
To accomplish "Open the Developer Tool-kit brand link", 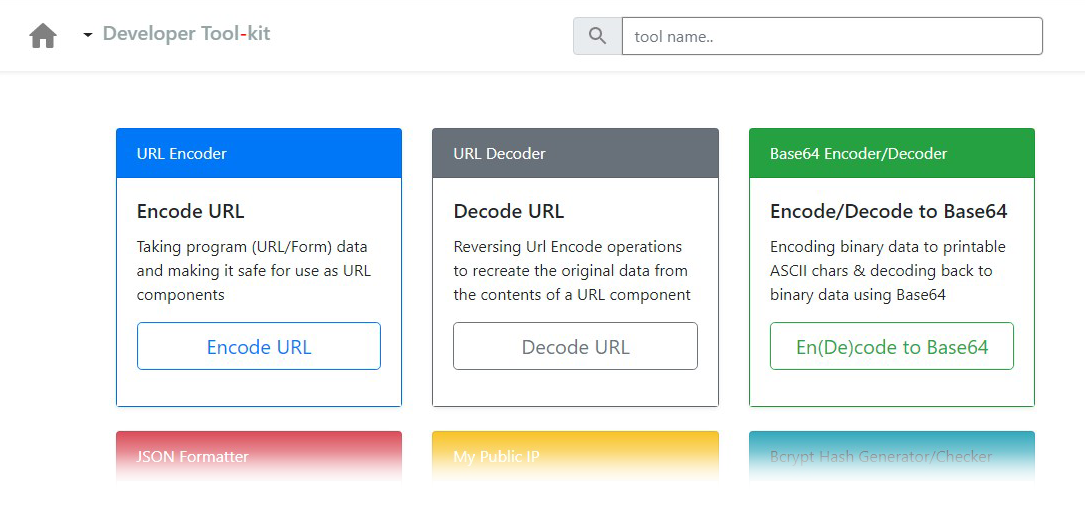I will point(186,33).
